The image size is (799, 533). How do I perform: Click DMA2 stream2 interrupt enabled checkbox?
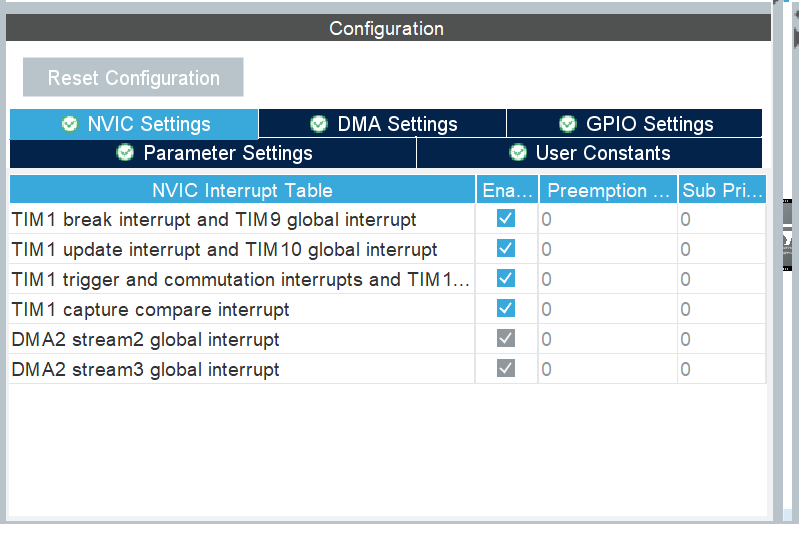coord(506,339)
